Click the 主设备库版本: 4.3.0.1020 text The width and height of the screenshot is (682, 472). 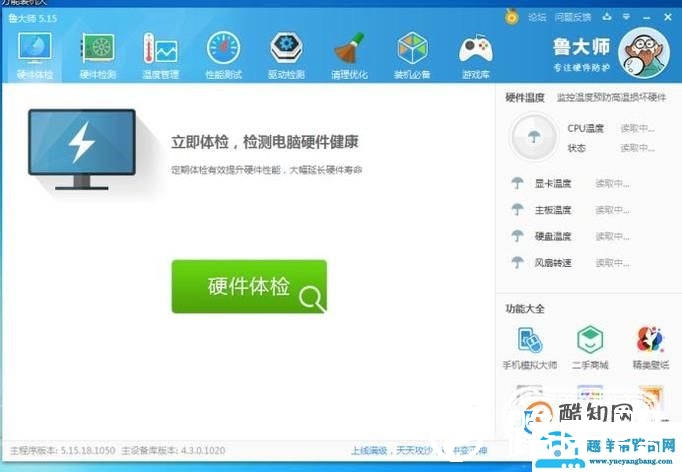click(x=173, y=450)
